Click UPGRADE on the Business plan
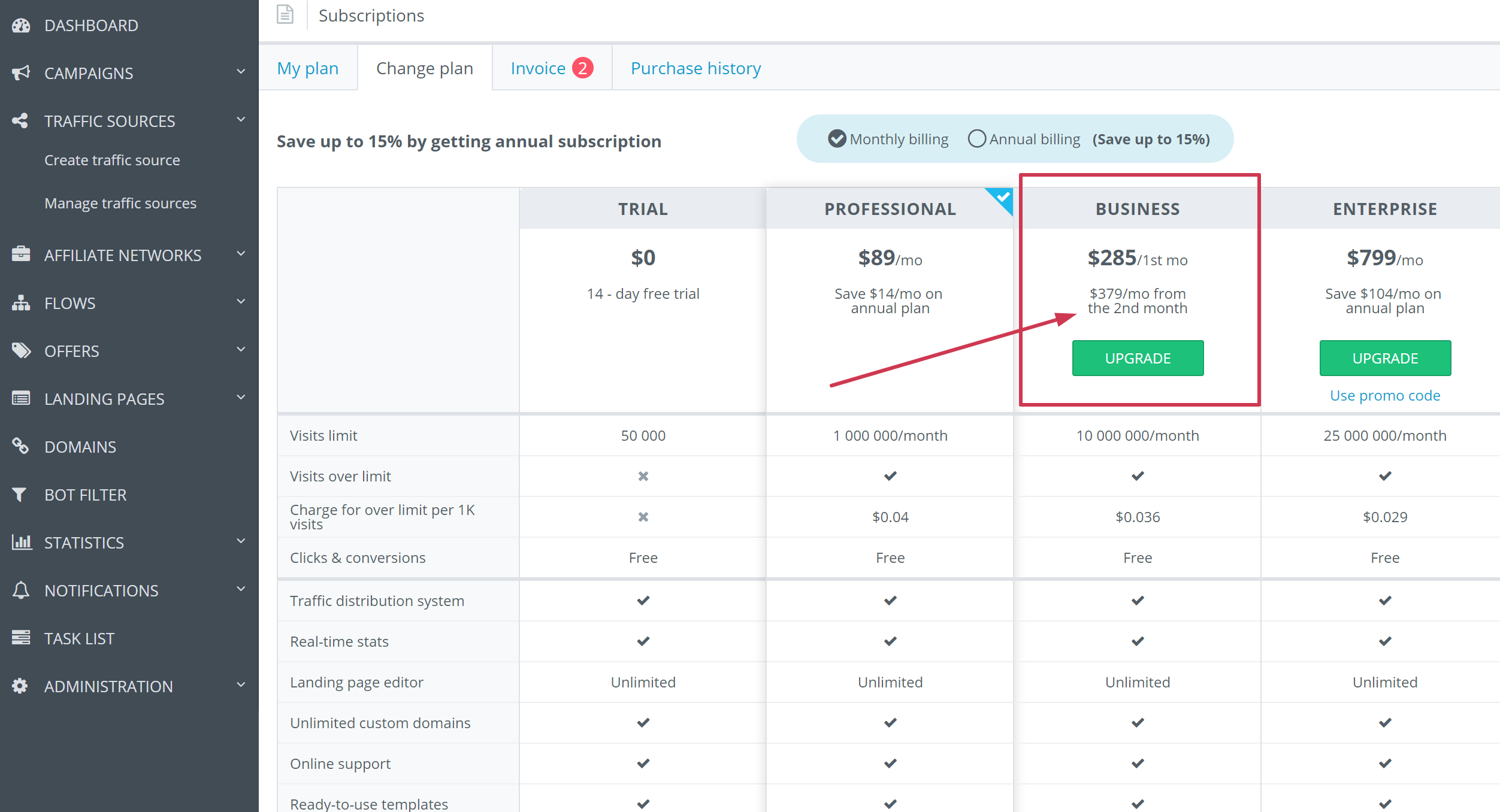Image resolution: width=1500 pixels, height=812 pixels. tap(1137, 358)
